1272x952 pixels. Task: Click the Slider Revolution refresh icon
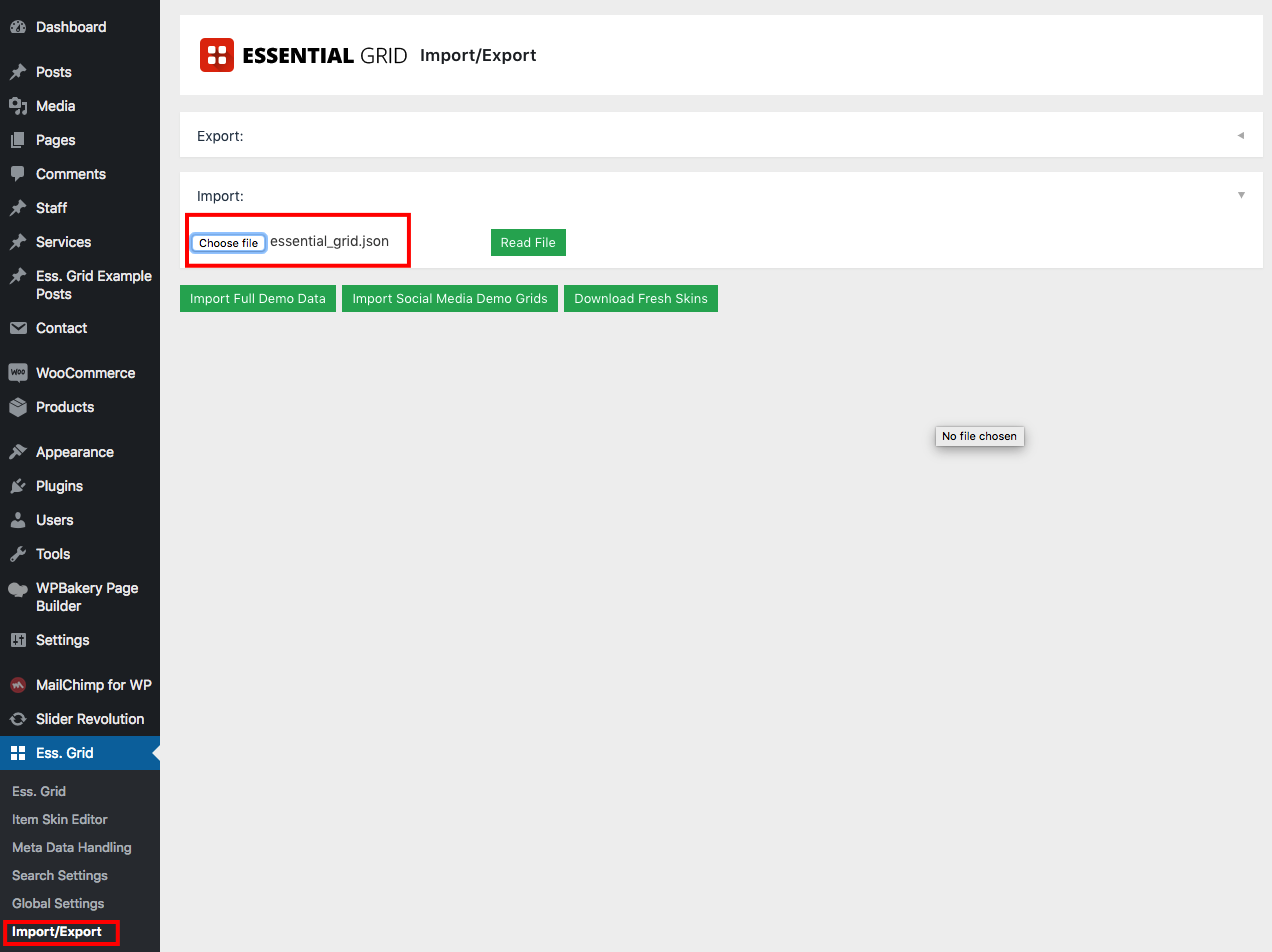pyautogui.click(x=18, y=719)
